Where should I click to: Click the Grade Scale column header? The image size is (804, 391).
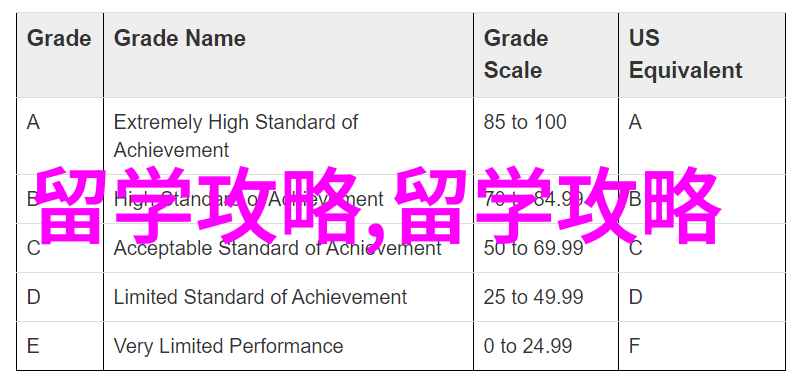(x=546, y=55)
